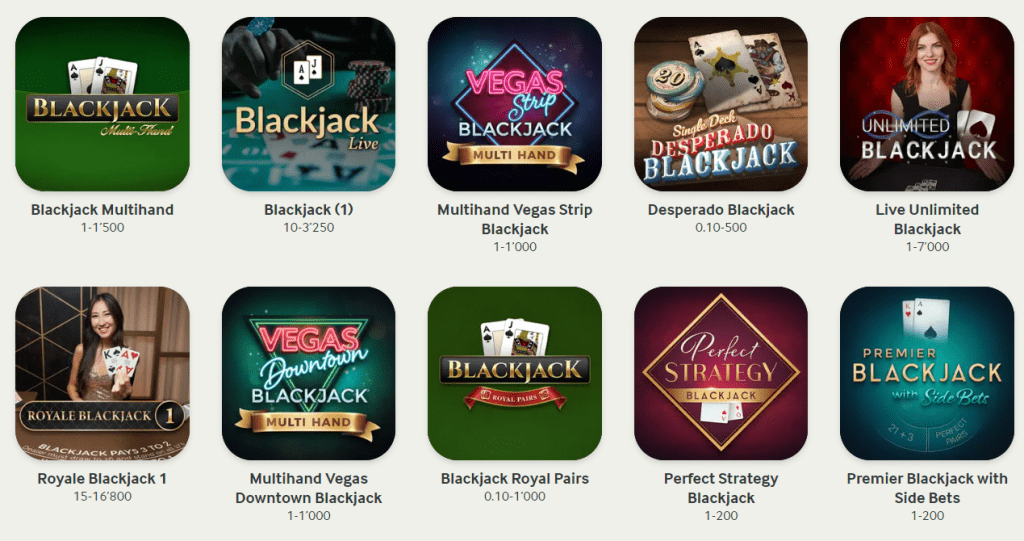Click 'Premier Blackjack with Side Bets' title
The image size is (1024, 541).
927,488
